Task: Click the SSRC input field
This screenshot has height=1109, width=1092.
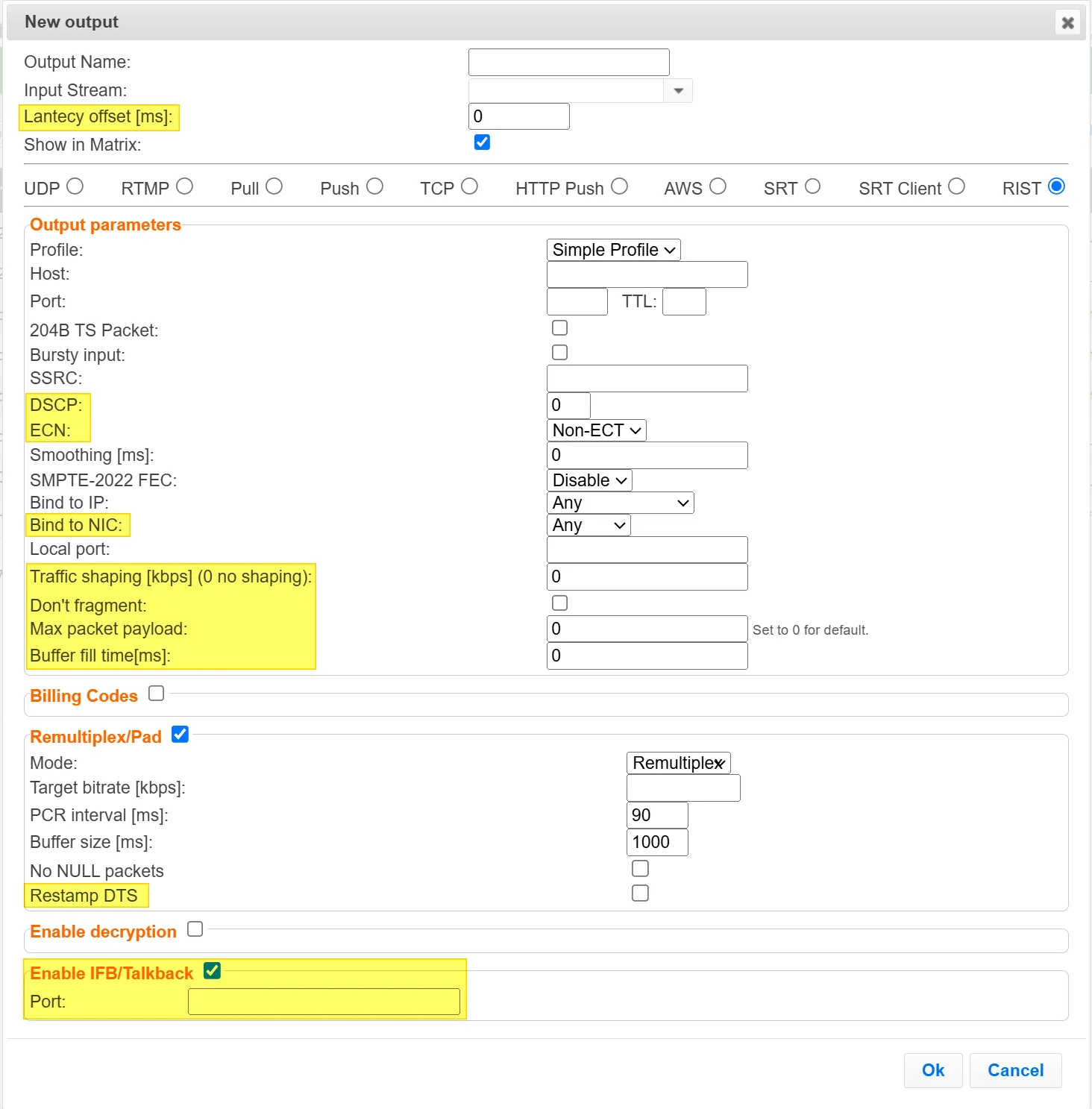Action: pyautogui.click(x=647, y=378)
